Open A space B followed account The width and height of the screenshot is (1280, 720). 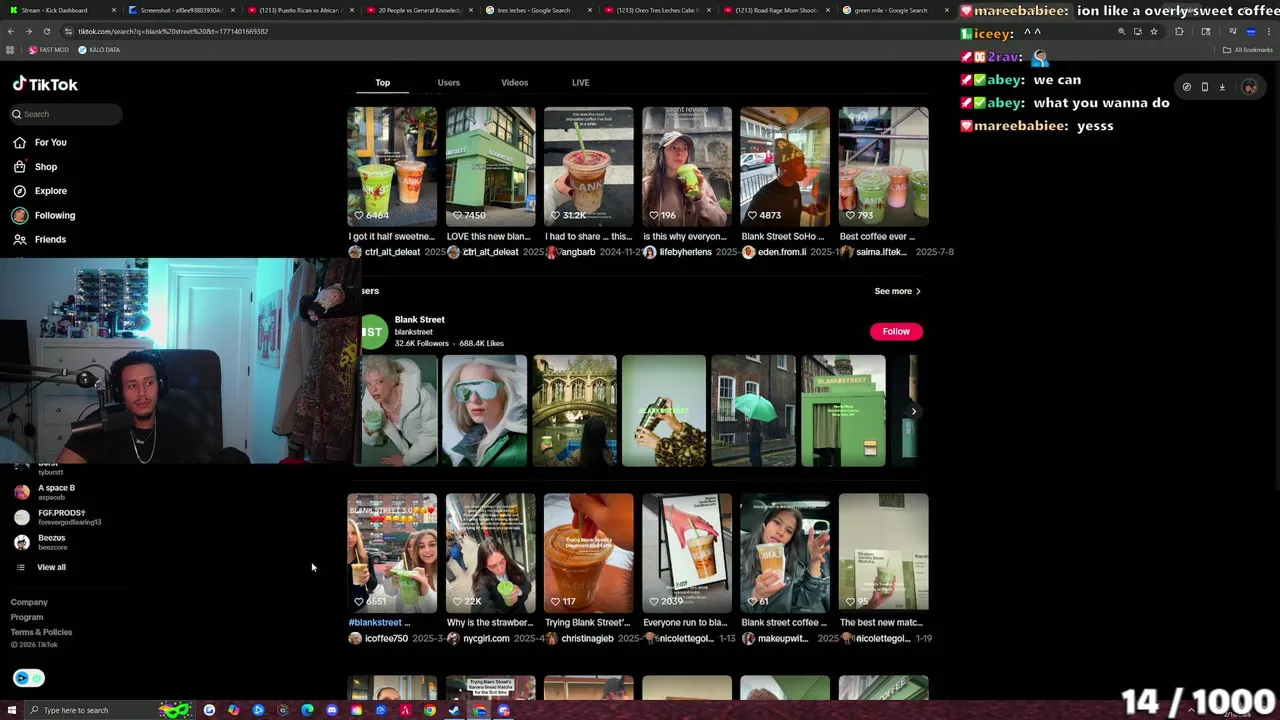[56, 491]
